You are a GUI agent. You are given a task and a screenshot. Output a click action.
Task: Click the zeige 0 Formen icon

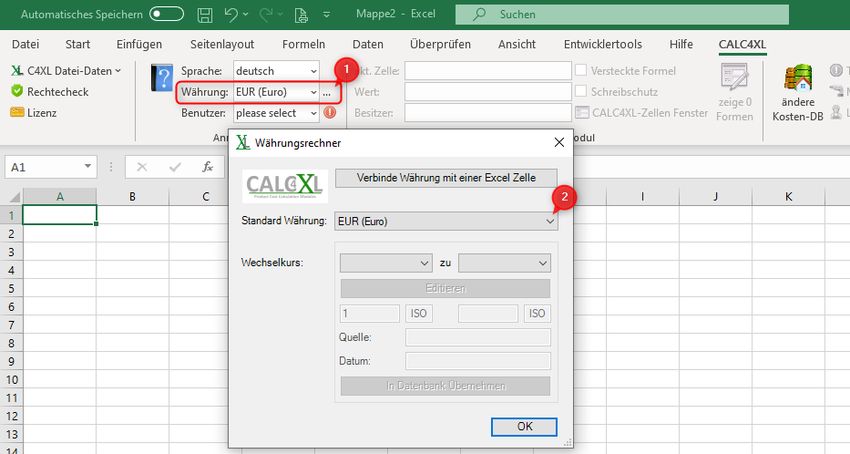point(735,76)
